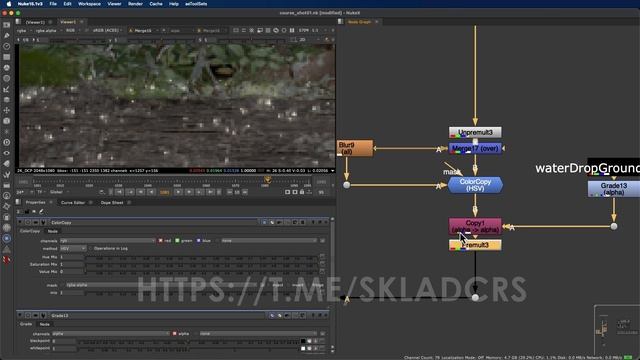Select the Premult3 node

[475, 245]
